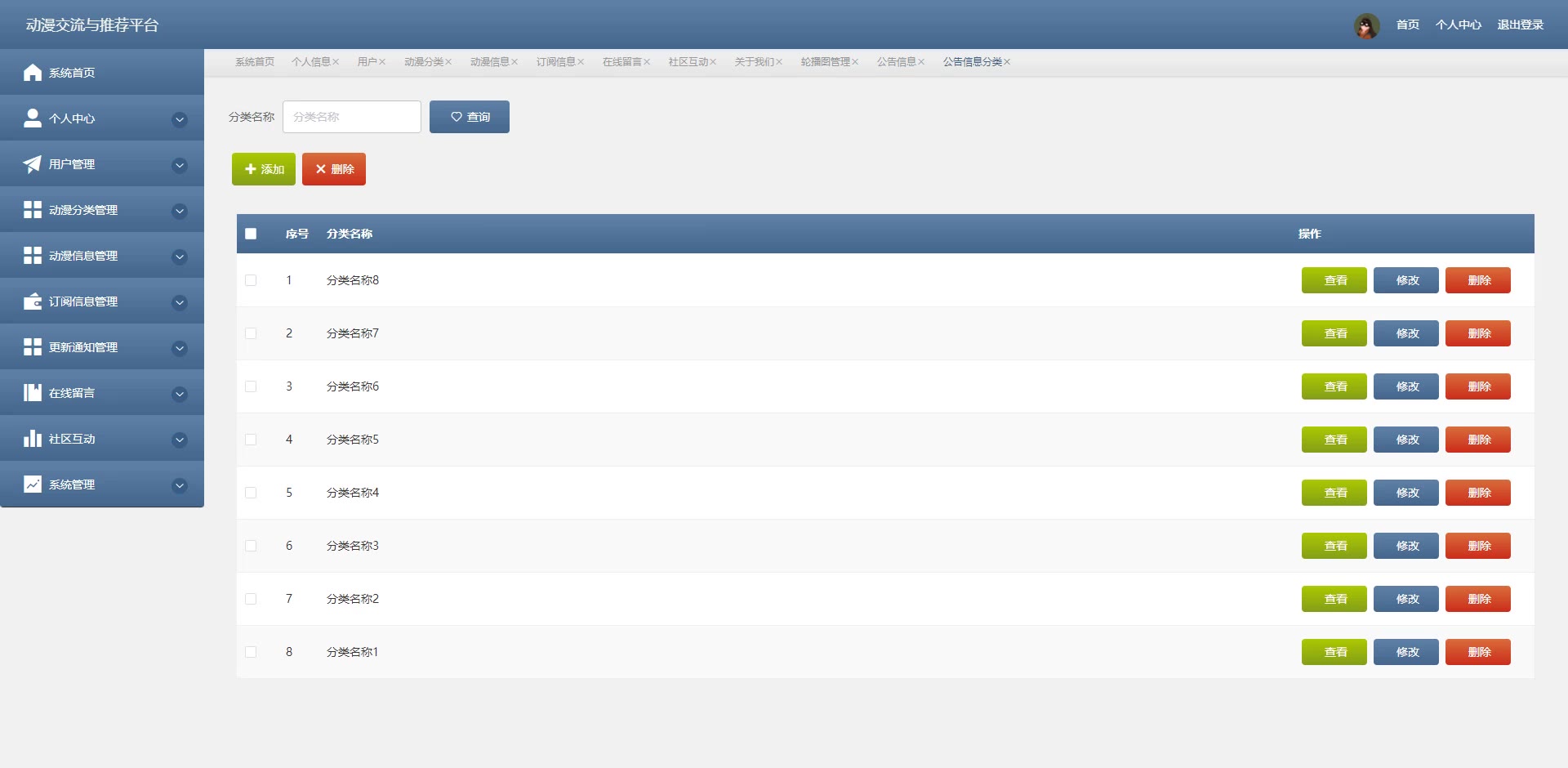The image size is (1568, 768).
Task: Check the box for 分类名称6 row
Action: (251, 386)
